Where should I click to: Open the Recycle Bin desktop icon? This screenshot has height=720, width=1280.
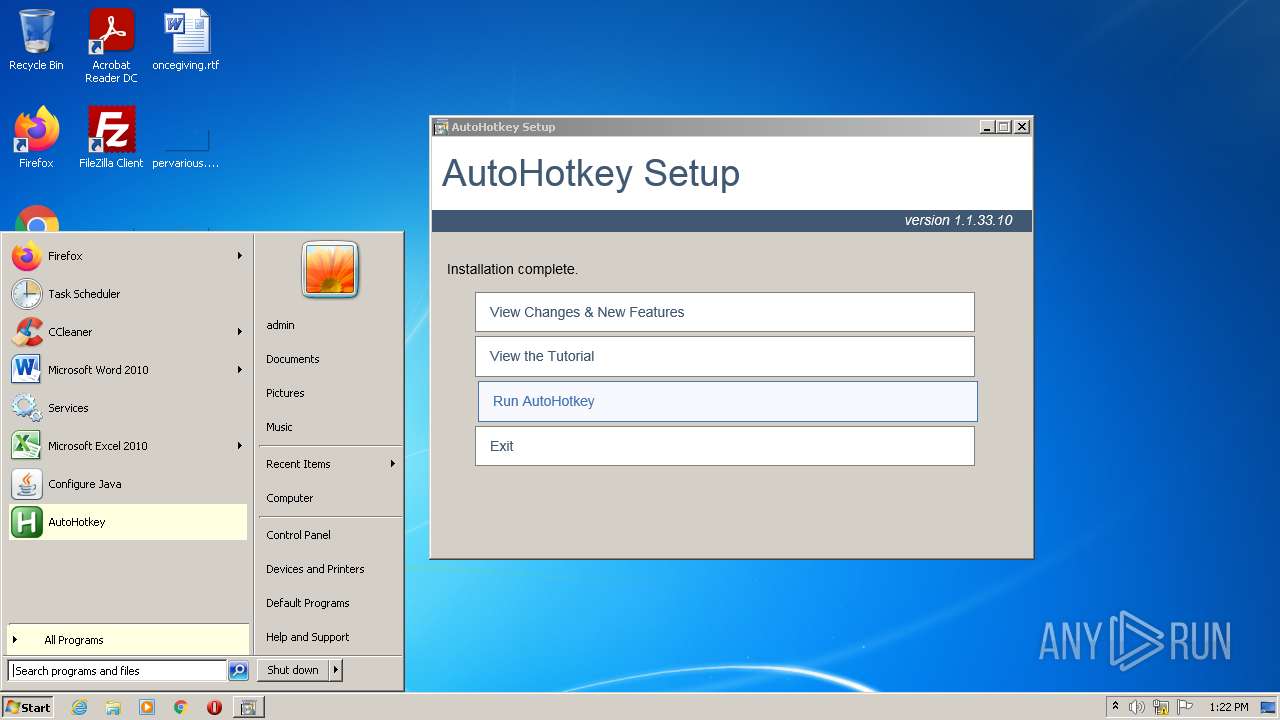tap(36, 40)
